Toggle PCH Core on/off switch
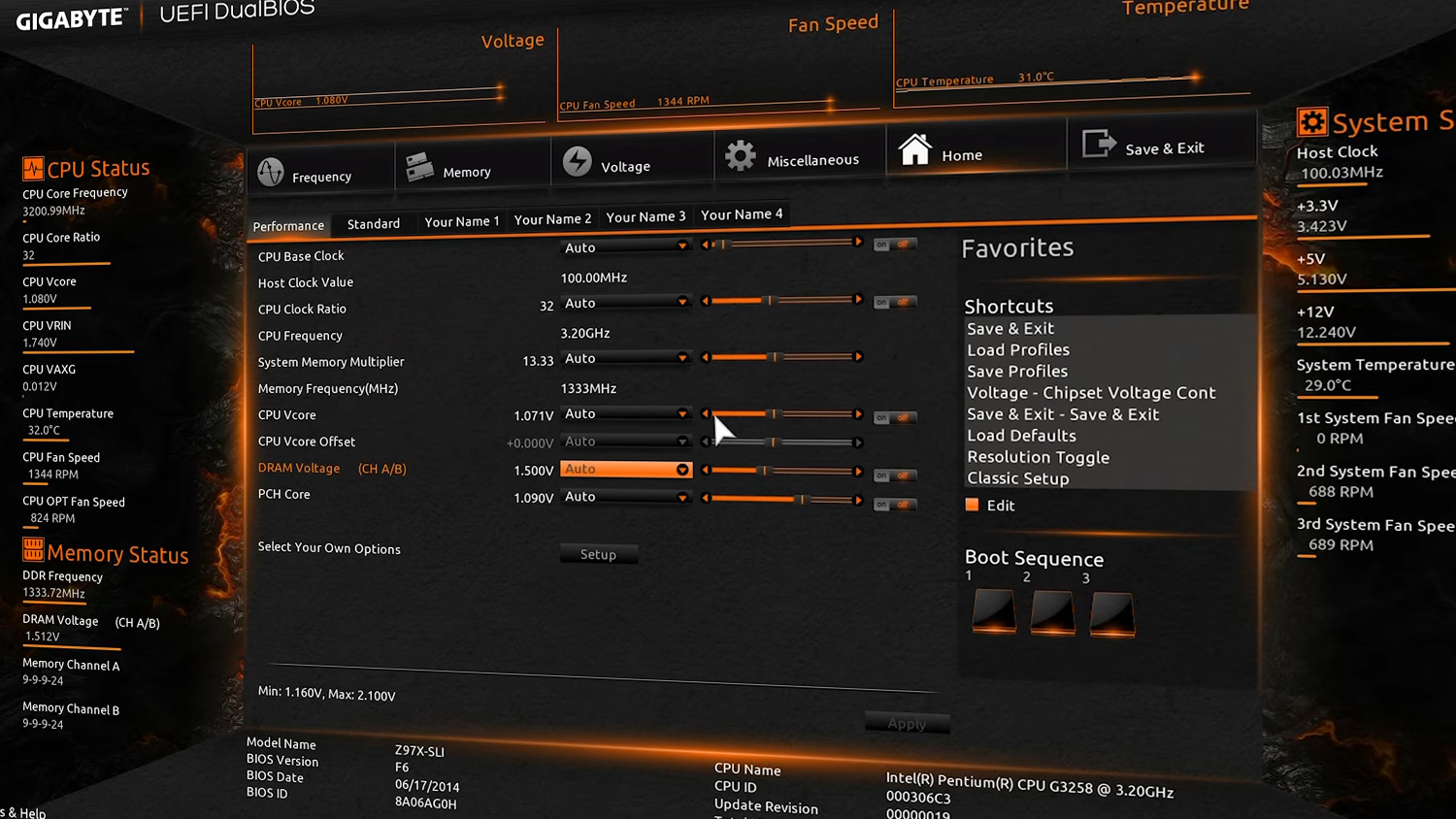Viewport: 1456px width, 819px height. (x=893, y=505)
